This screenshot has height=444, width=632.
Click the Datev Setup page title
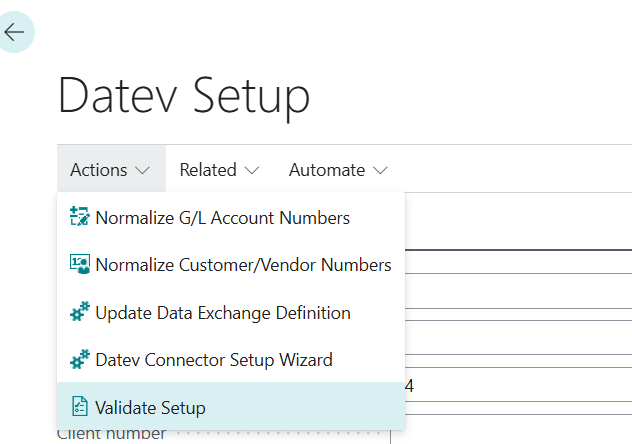[184, 96]
